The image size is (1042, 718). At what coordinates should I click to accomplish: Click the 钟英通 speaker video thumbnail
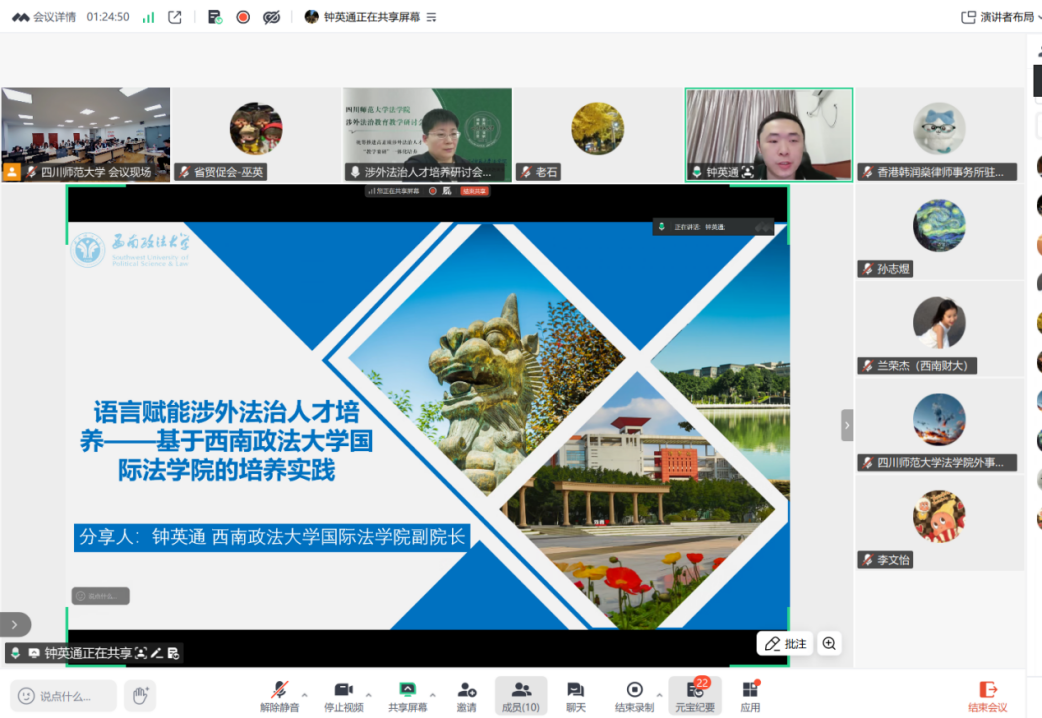point(768,134)
